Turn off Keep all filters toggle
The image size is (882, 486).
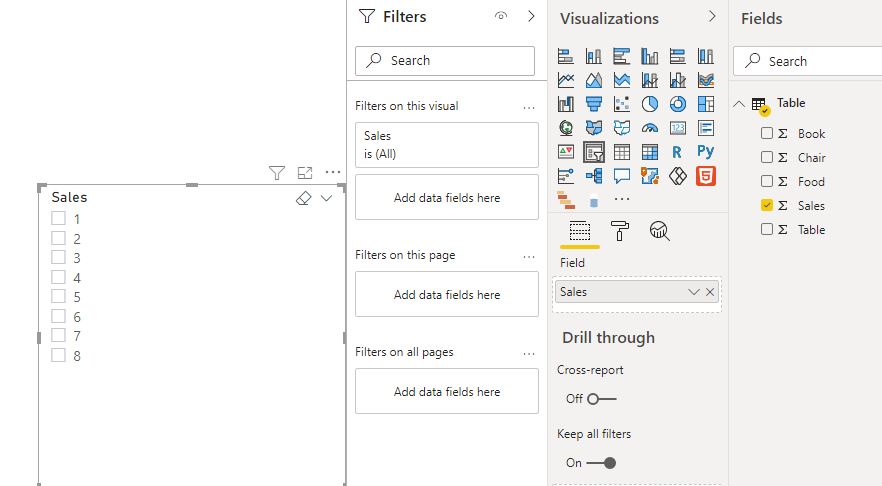[601, 463]
